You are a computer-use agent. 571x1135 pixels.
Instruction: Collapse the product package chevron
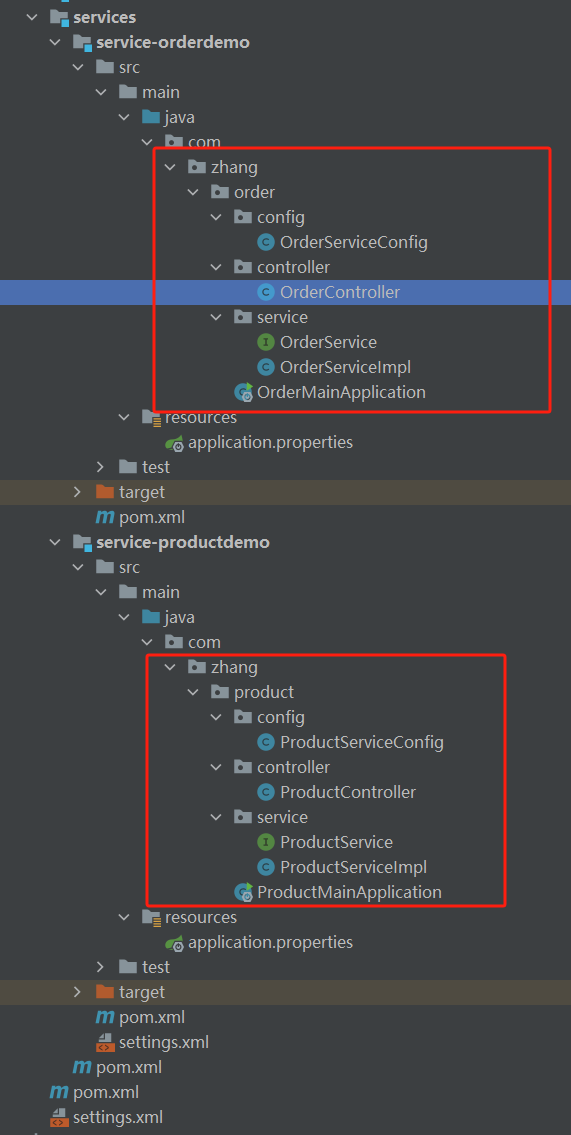[194, 692]
